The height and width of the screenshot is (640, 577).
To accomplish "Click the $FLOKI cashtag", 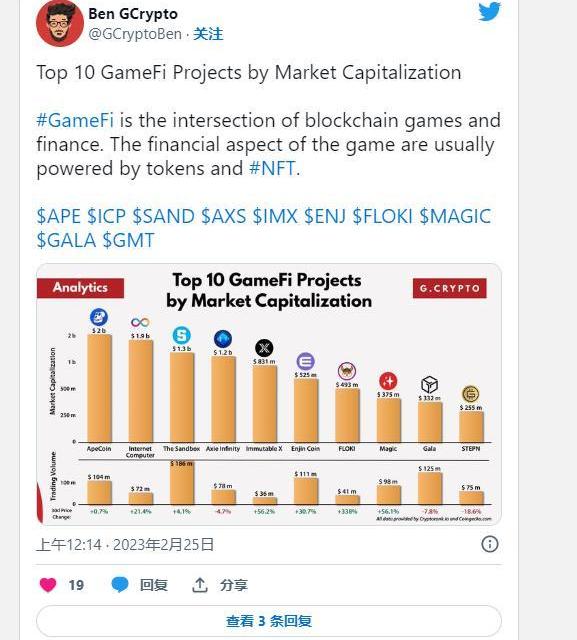I will click(x=382, y=216).
